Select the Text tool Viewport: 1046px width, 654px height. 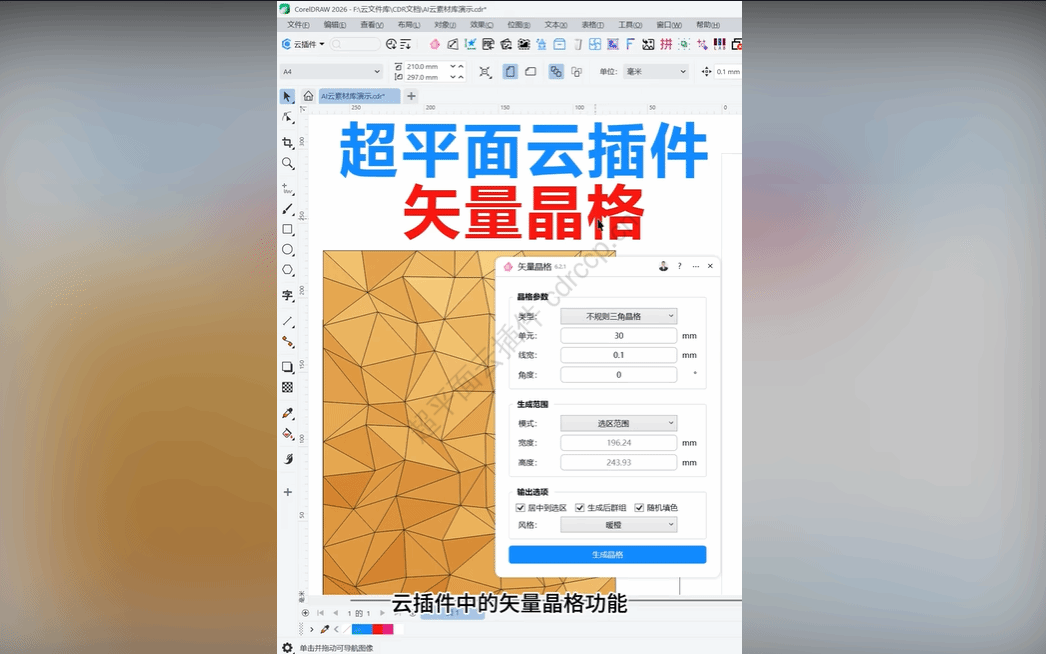[288, 295]
